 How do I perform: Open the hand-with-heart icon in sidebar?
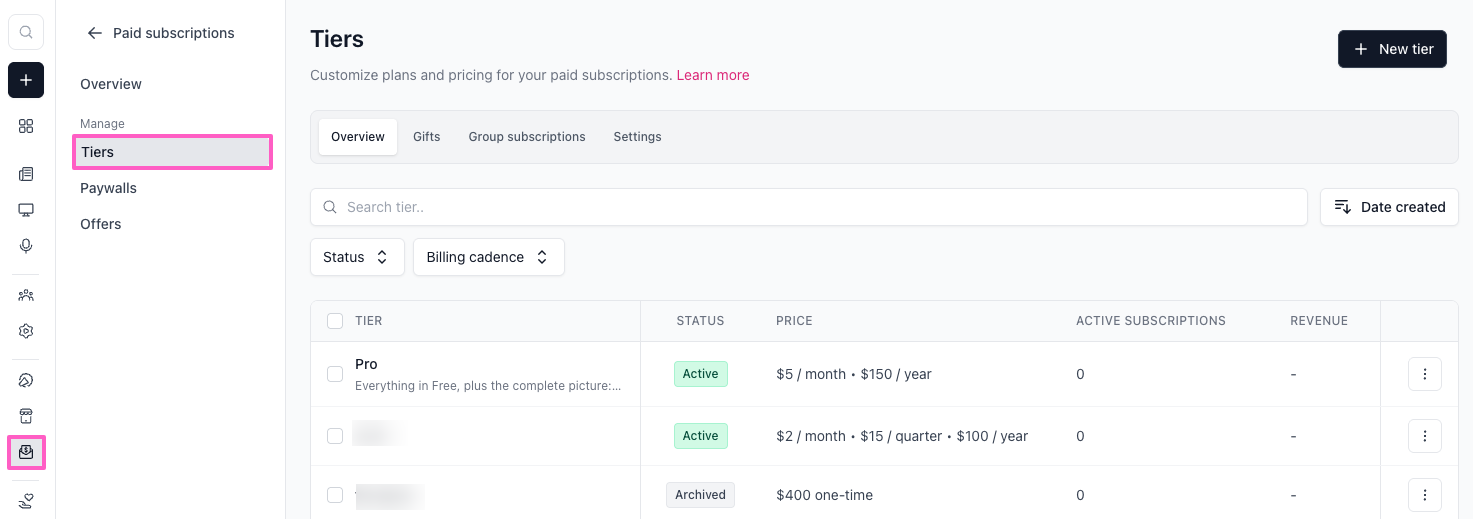(26, 501)
